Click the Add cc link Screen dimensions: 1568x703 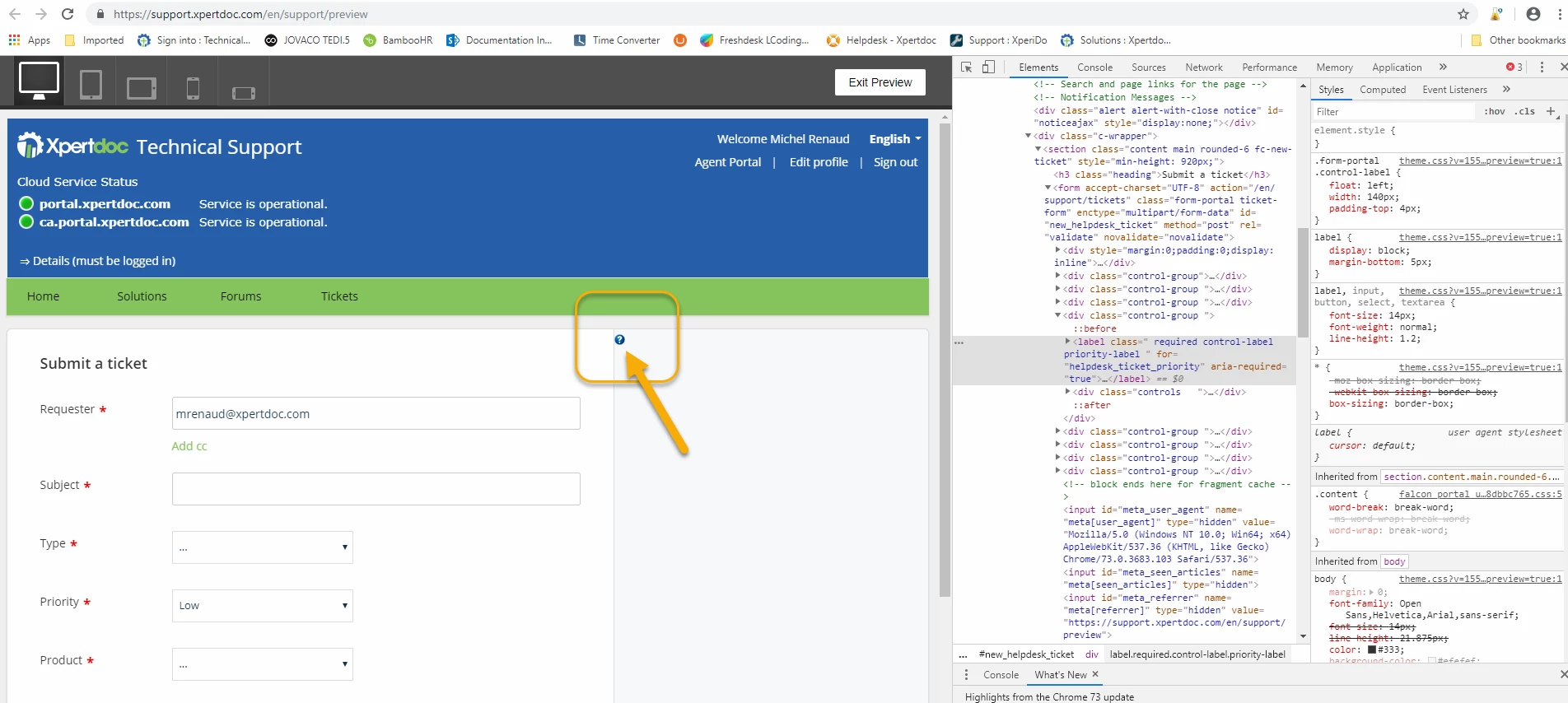[x=189, y=446]
